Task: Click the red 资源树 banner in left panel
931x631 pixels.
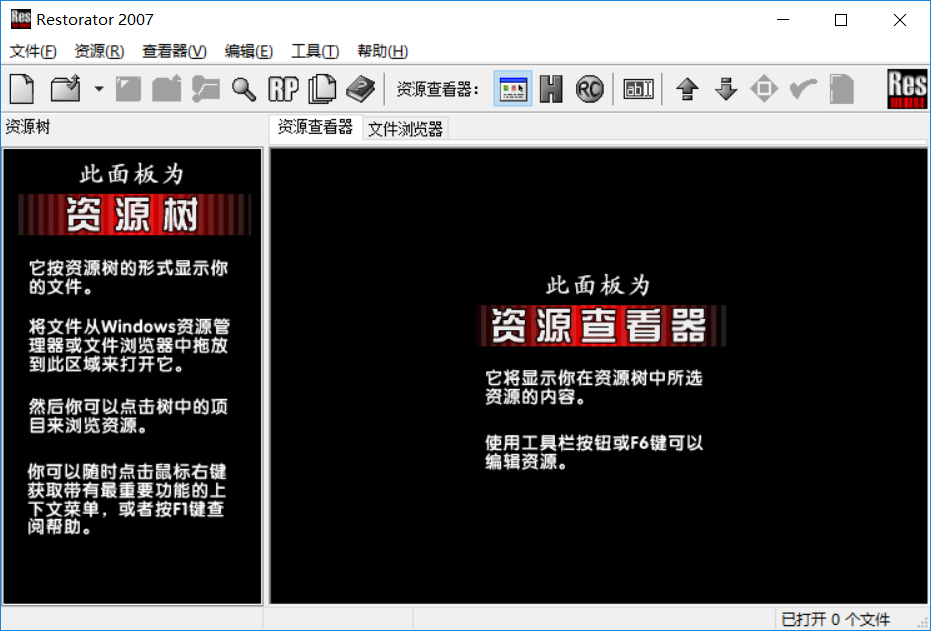Action: click(134, 214)
